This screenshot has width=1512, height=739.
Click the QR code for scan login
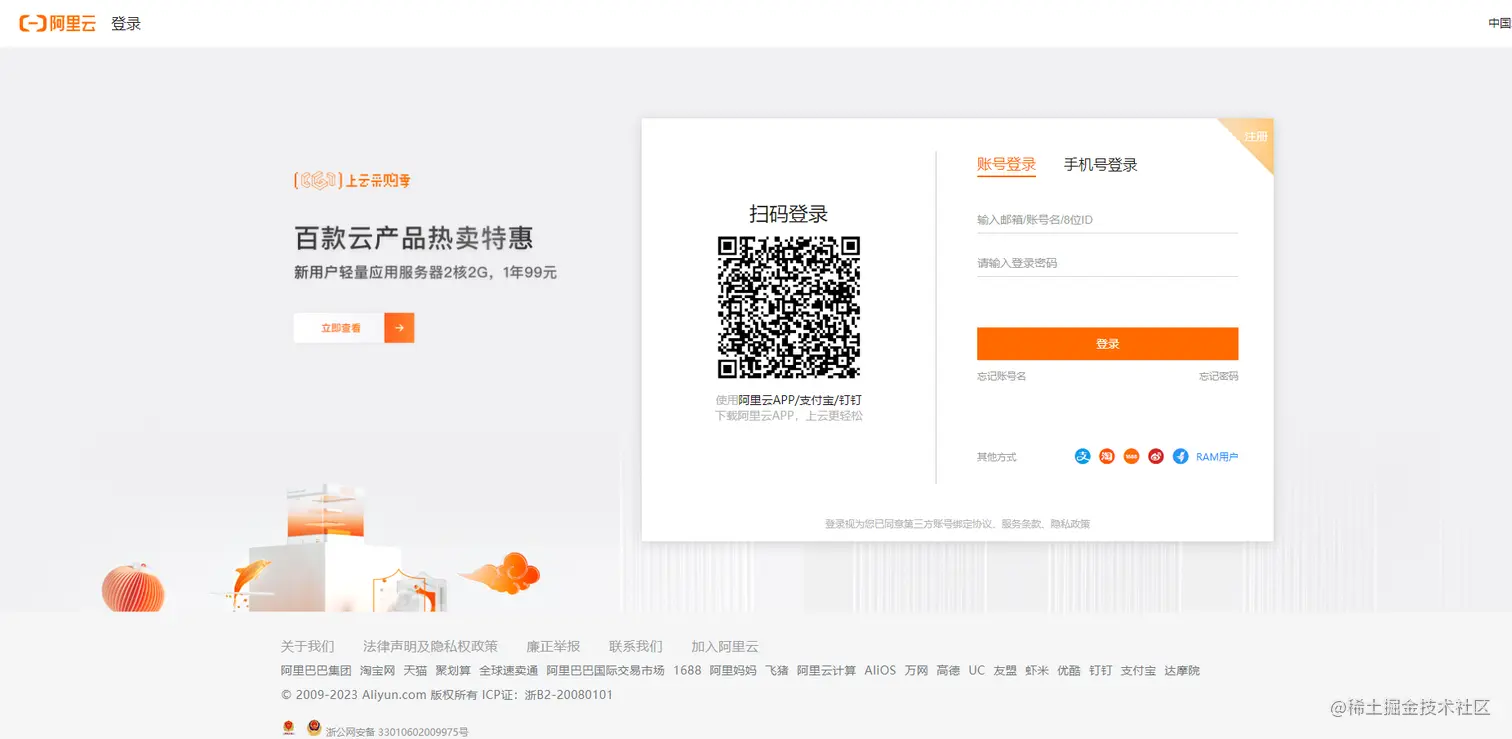click(789, 307)
